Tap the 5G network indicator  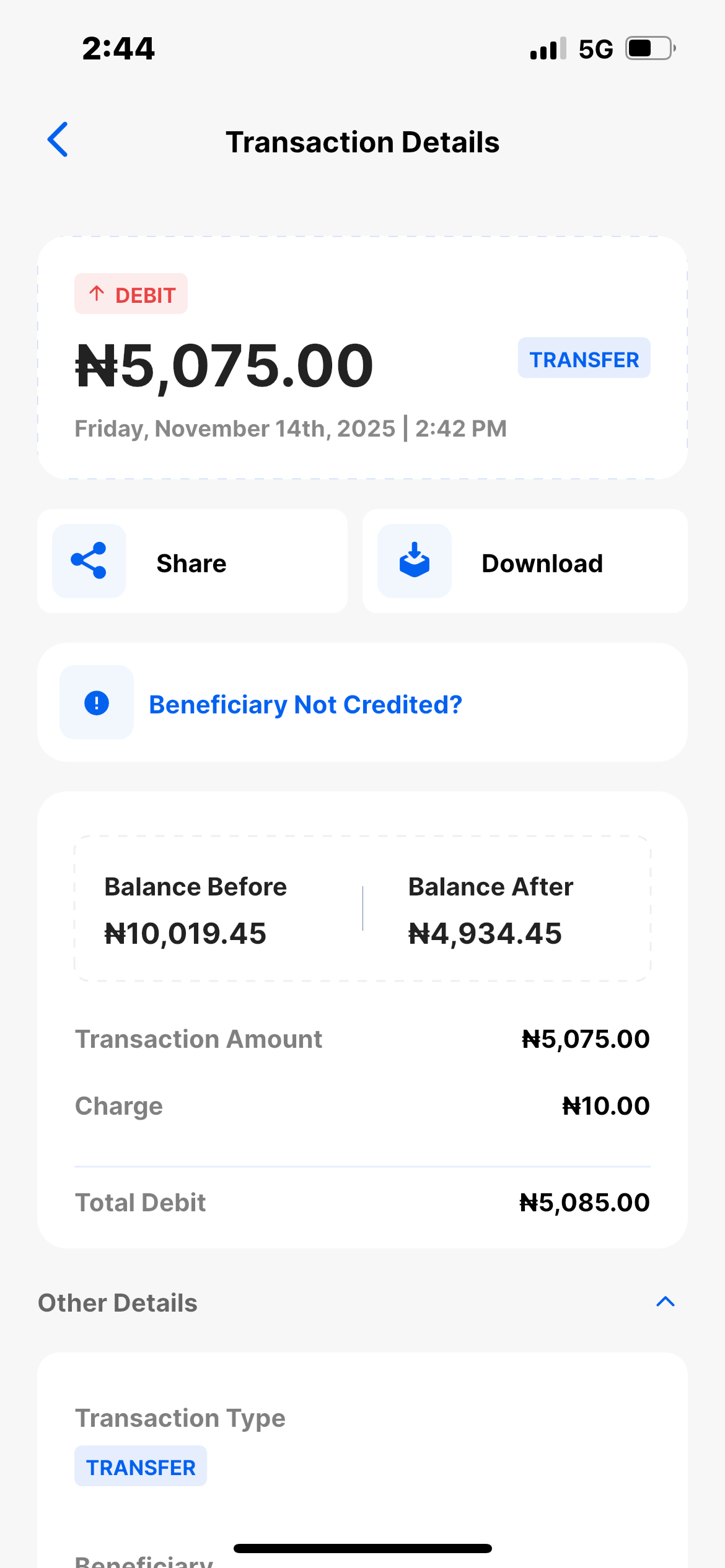595,49
